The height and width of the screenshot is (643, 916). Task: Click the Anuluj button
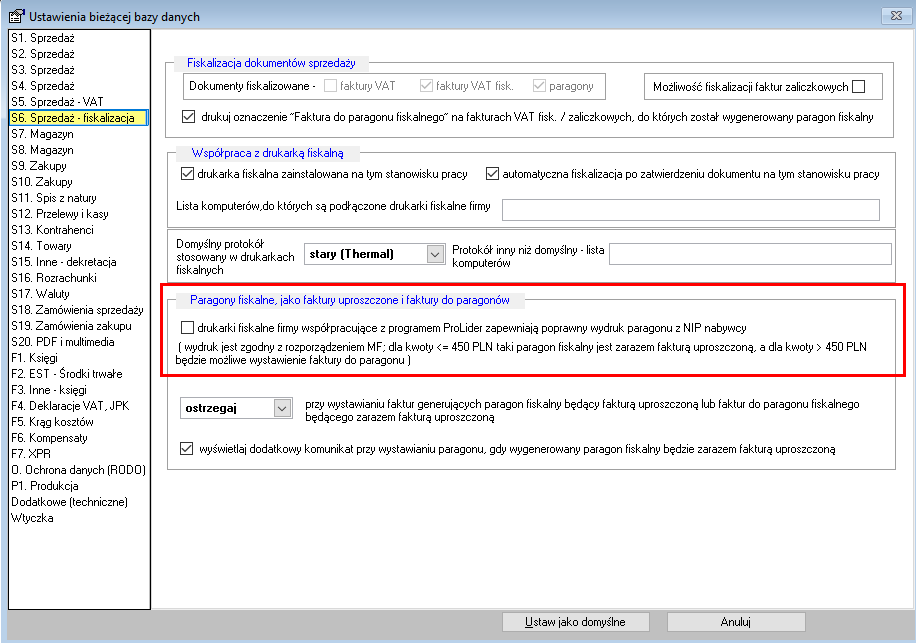click(x=736, y=622)
